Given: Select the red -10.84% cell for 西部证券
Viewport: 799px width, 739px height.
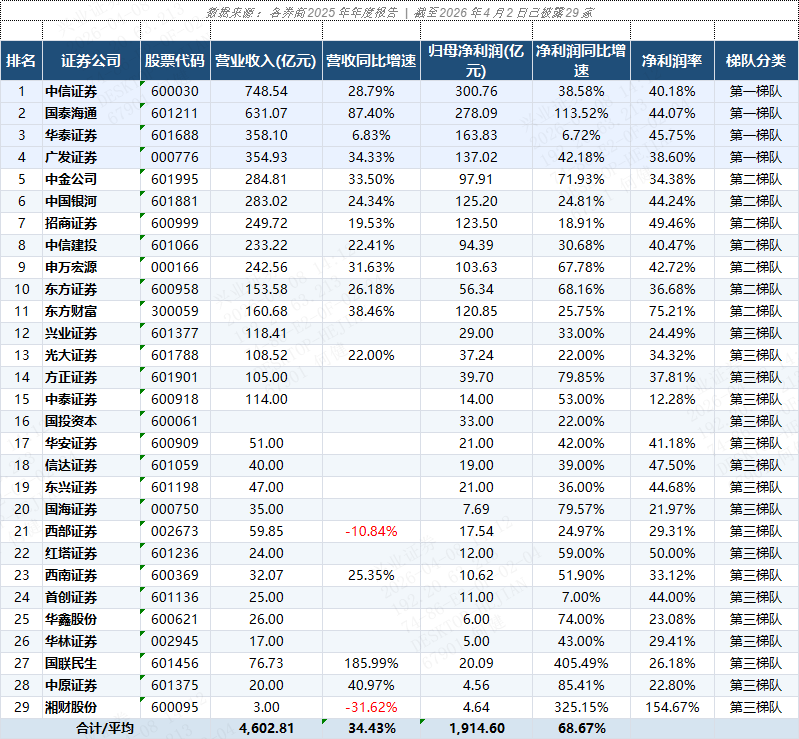Looking at the screenshot, I should [370, 531].
